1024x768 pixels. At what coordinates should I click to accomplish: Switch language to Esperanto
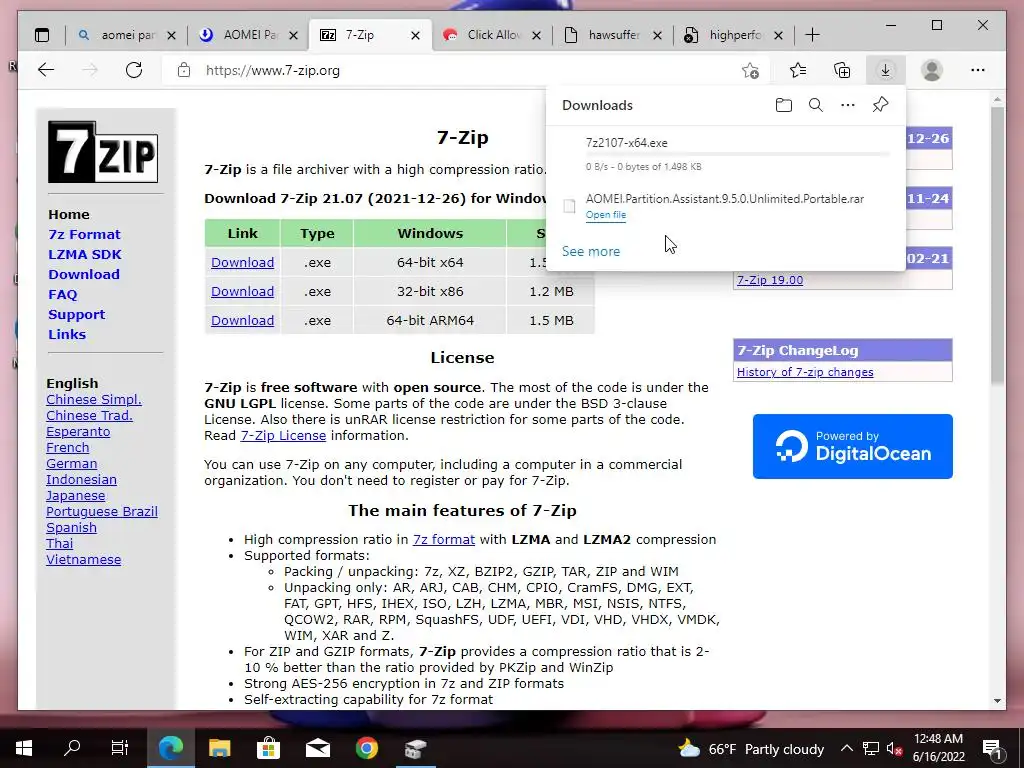point(78,432)
